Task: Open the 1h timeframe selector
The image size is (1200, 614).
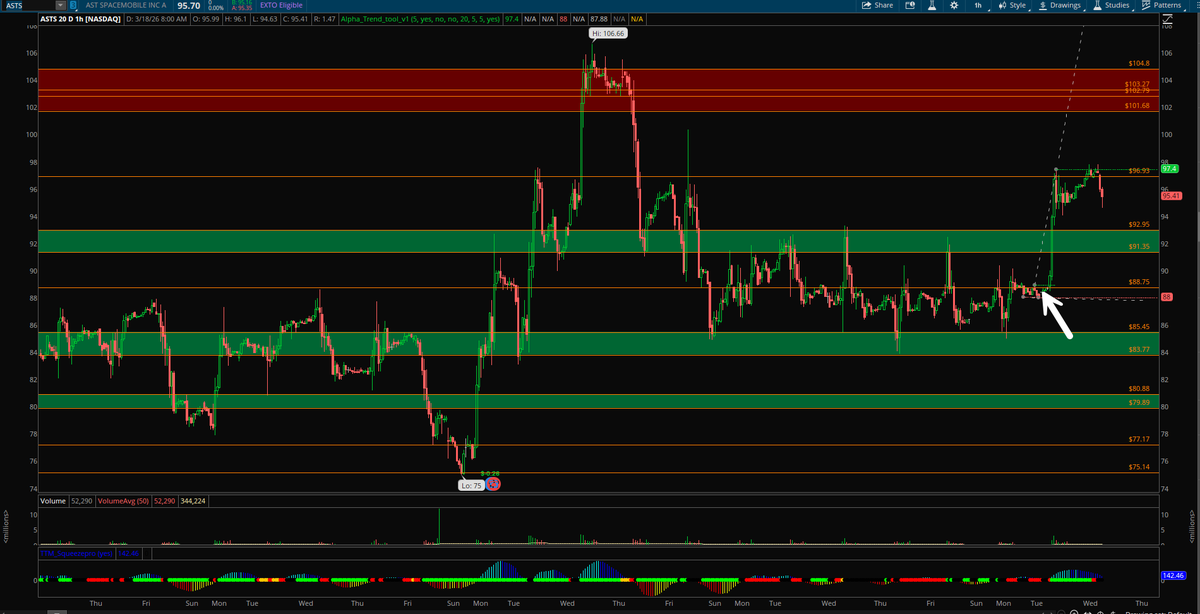Action: [x=978, y=5]
